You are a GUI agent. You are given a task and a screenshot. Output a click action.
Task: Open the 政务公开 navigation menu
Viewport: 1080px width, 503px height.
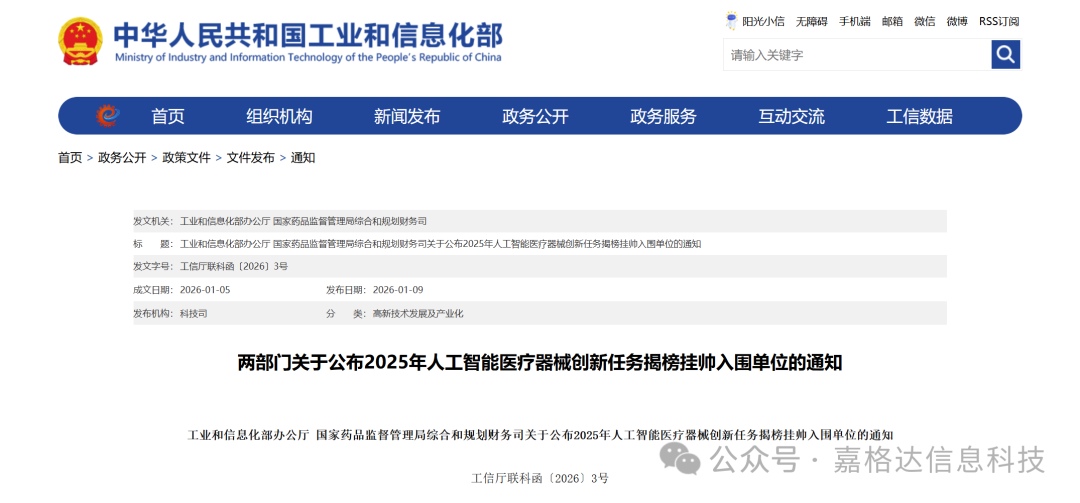[535, 116]
